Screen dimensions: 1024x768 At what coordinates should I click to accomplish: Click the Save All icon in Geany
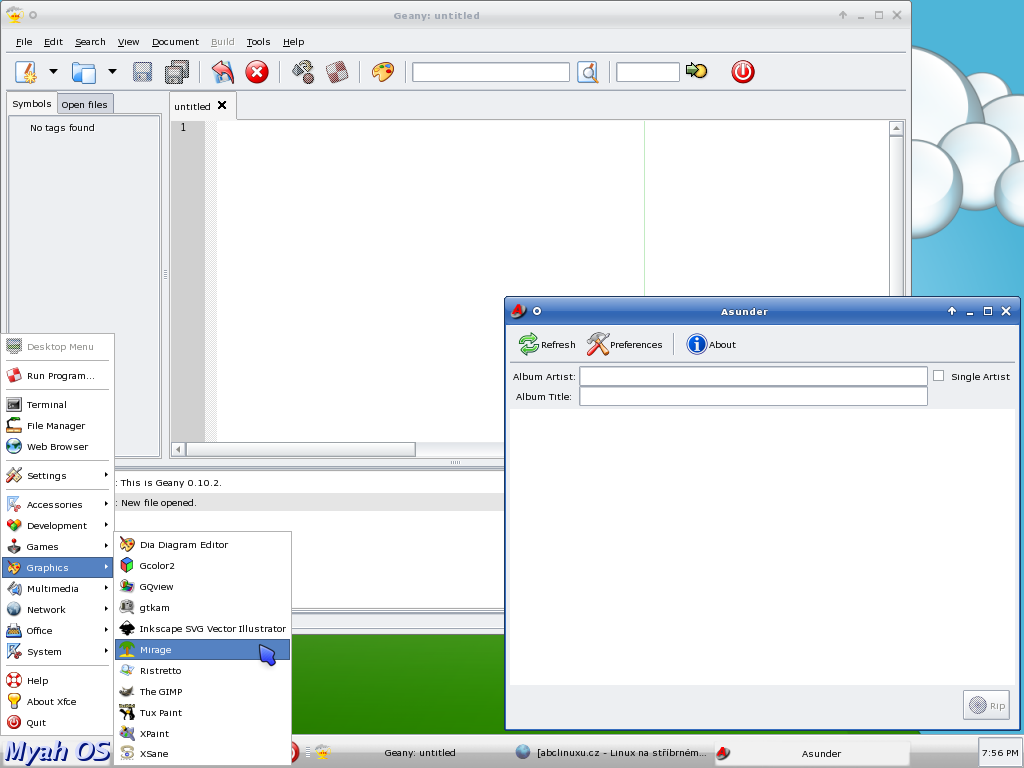click(177, 72)
